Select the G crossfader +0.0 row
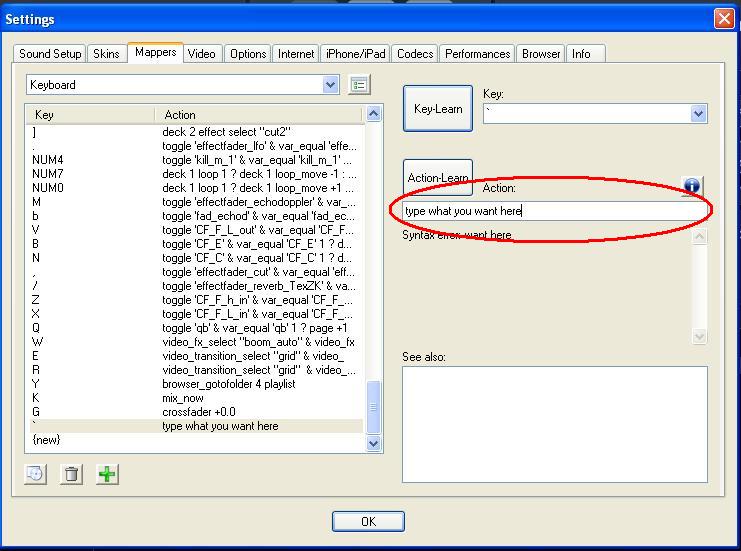This screenshot has height=551, width=741. pyautogui.click(x=196, y=412)
